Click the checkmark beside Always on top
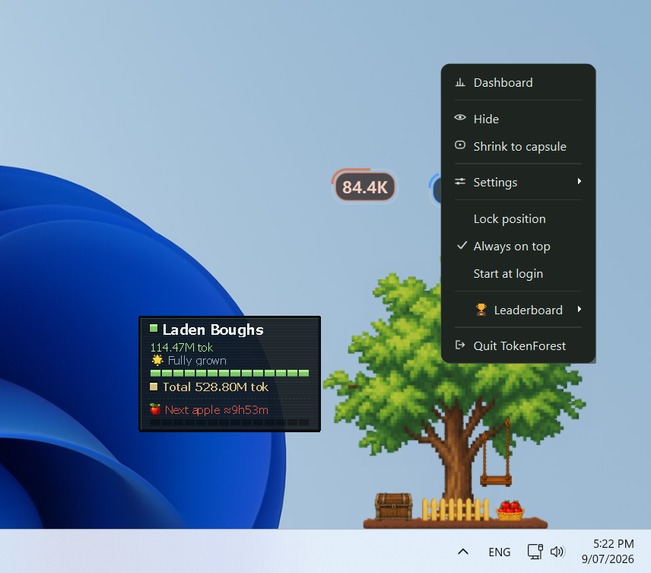This screenshot has height=573, width=651. click(462, 245)
